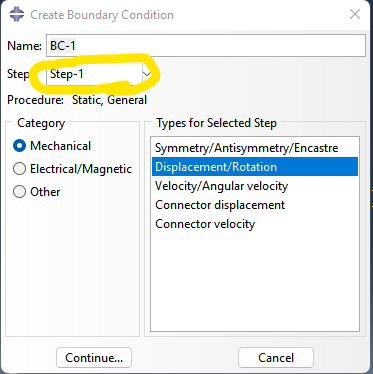The width and height of the screenshot is (373, 374).
Task: Click empty area in types list
Action: point(255,282)
